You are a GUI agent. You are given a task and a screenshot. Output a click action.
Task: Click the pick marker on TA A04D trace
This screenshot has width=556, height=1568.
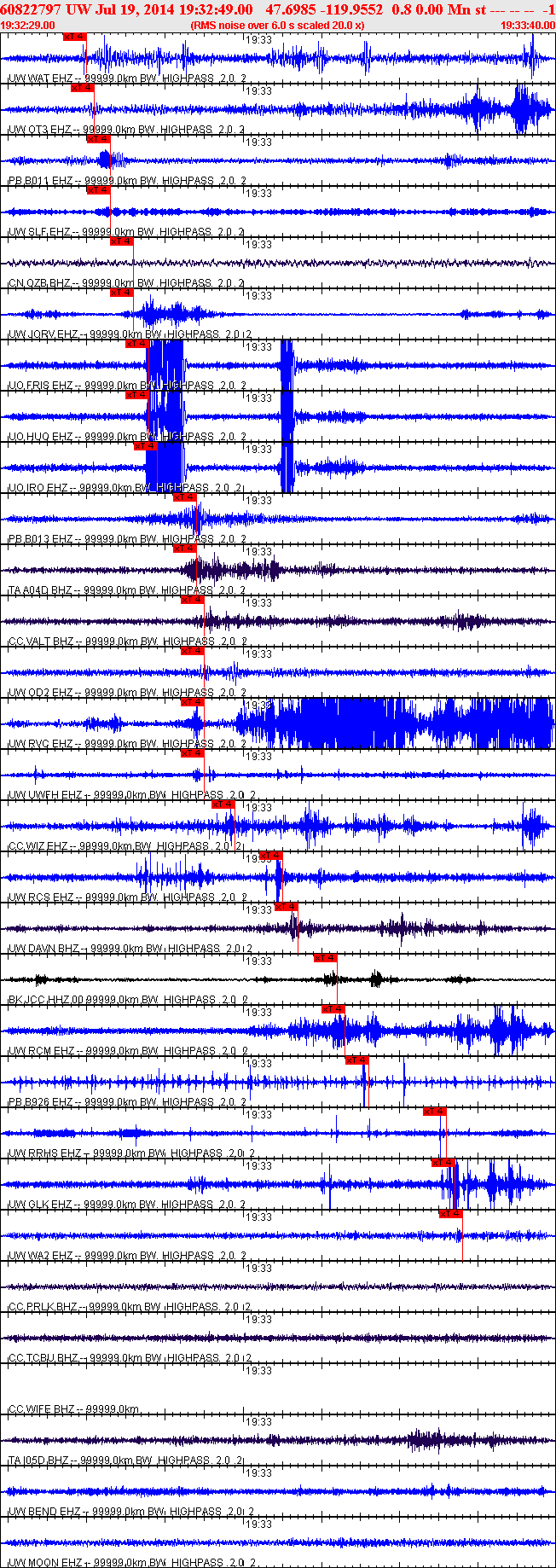185,549
